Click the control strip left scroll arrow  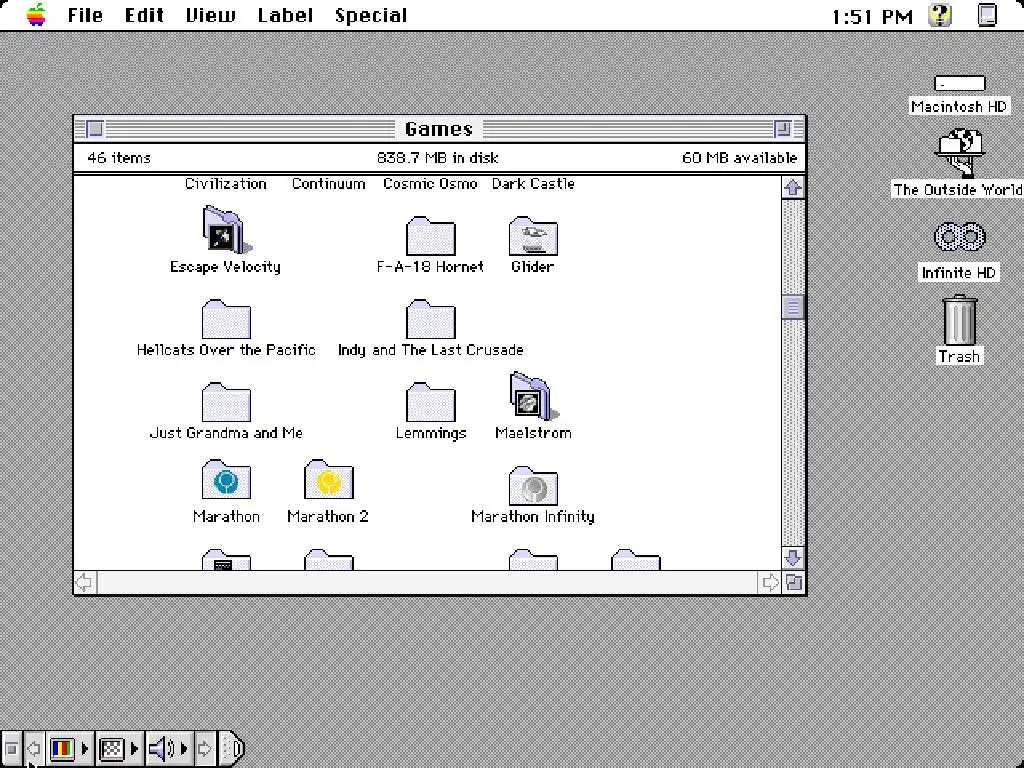tap(34, 748)
